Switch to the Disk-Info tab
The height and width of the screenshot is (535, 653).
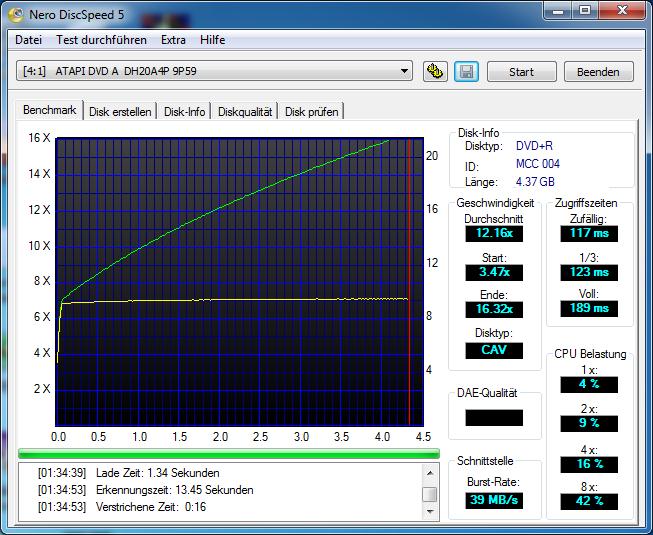[x=184, y=112]
